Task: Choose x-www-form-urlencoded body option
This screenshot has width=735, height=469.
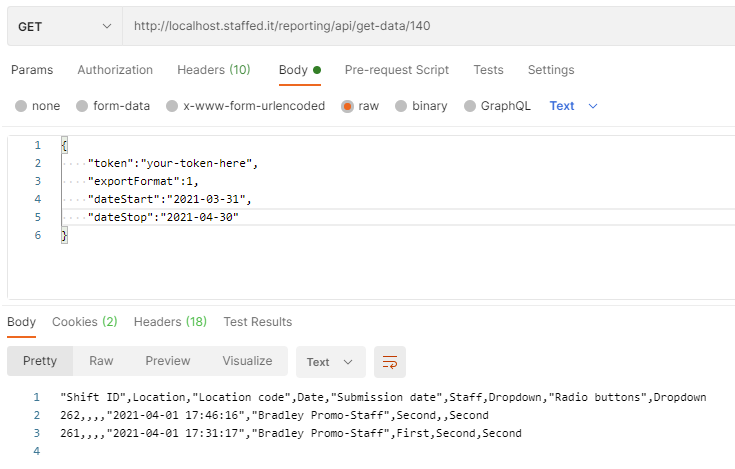Action: point(172,106)
